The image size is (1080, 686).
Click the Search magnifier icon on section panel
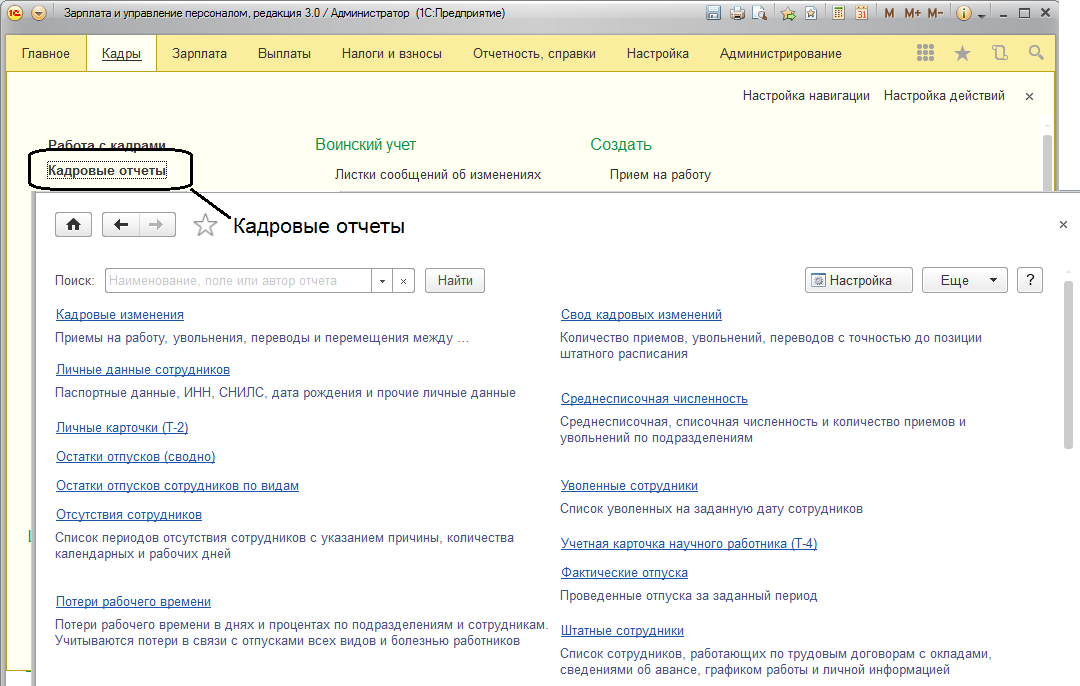coord(1036,53)
